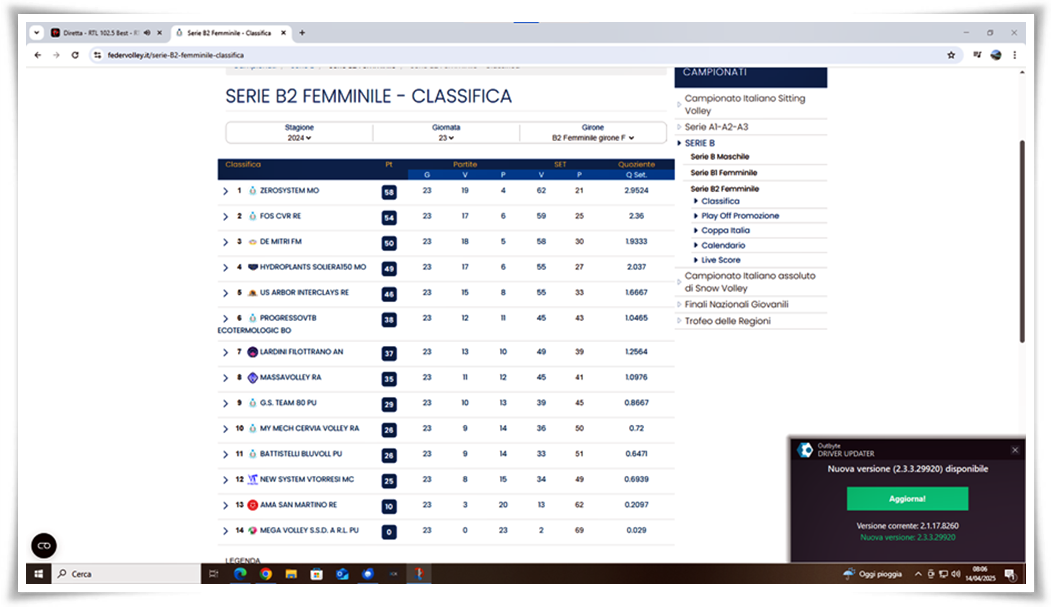The height and width of the screenshot is (607, 1051).
Task: Click the NEW SYSTEM VTORRESI MC logo
Action: [253, 479]
